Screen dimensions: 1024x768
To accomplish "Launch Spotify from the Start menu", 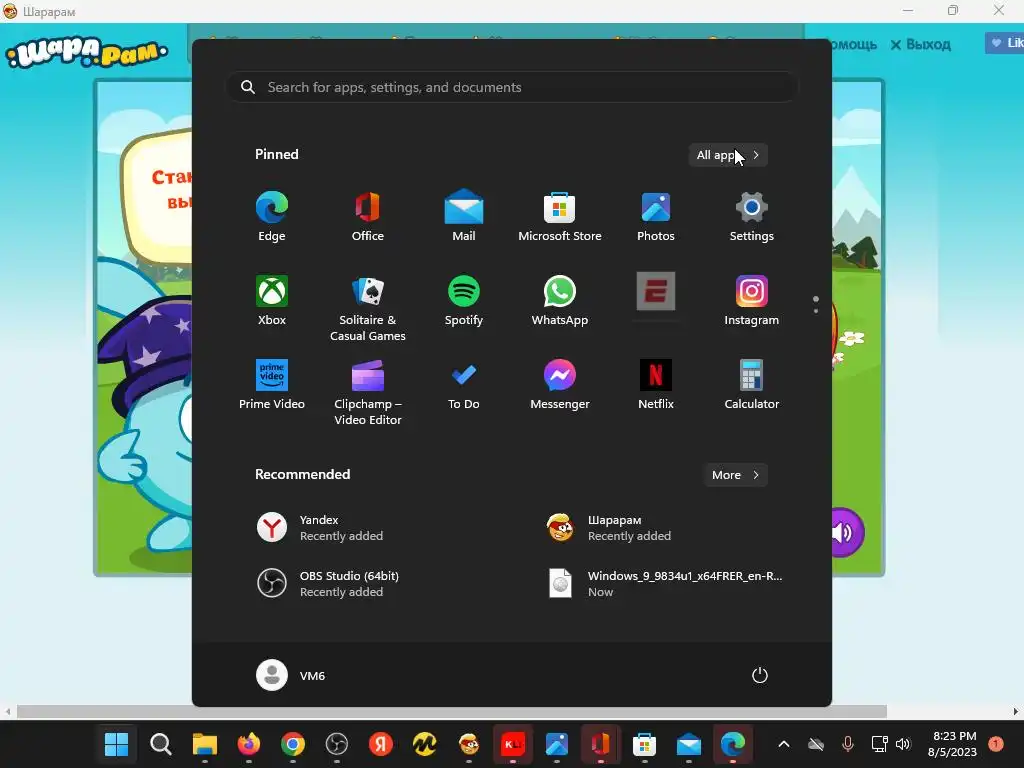I will (x=464, y=300).
